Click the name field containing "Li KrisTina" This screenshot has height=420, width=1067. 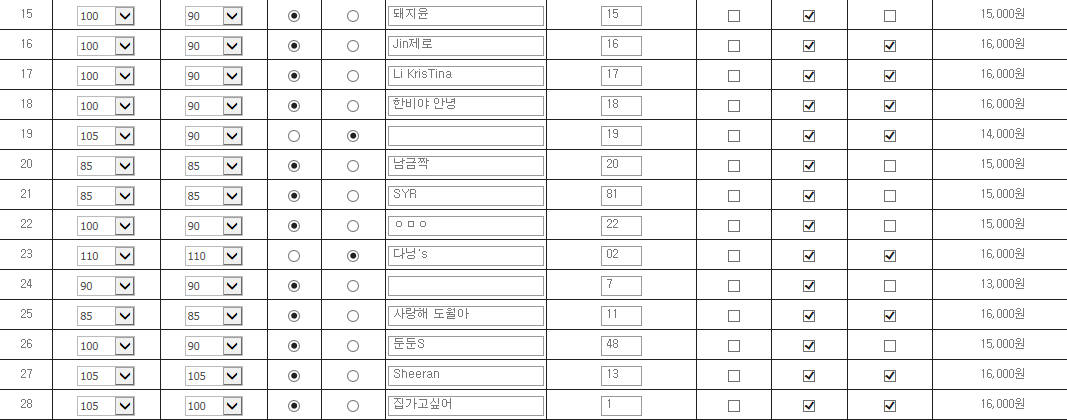tap(465, 76)
